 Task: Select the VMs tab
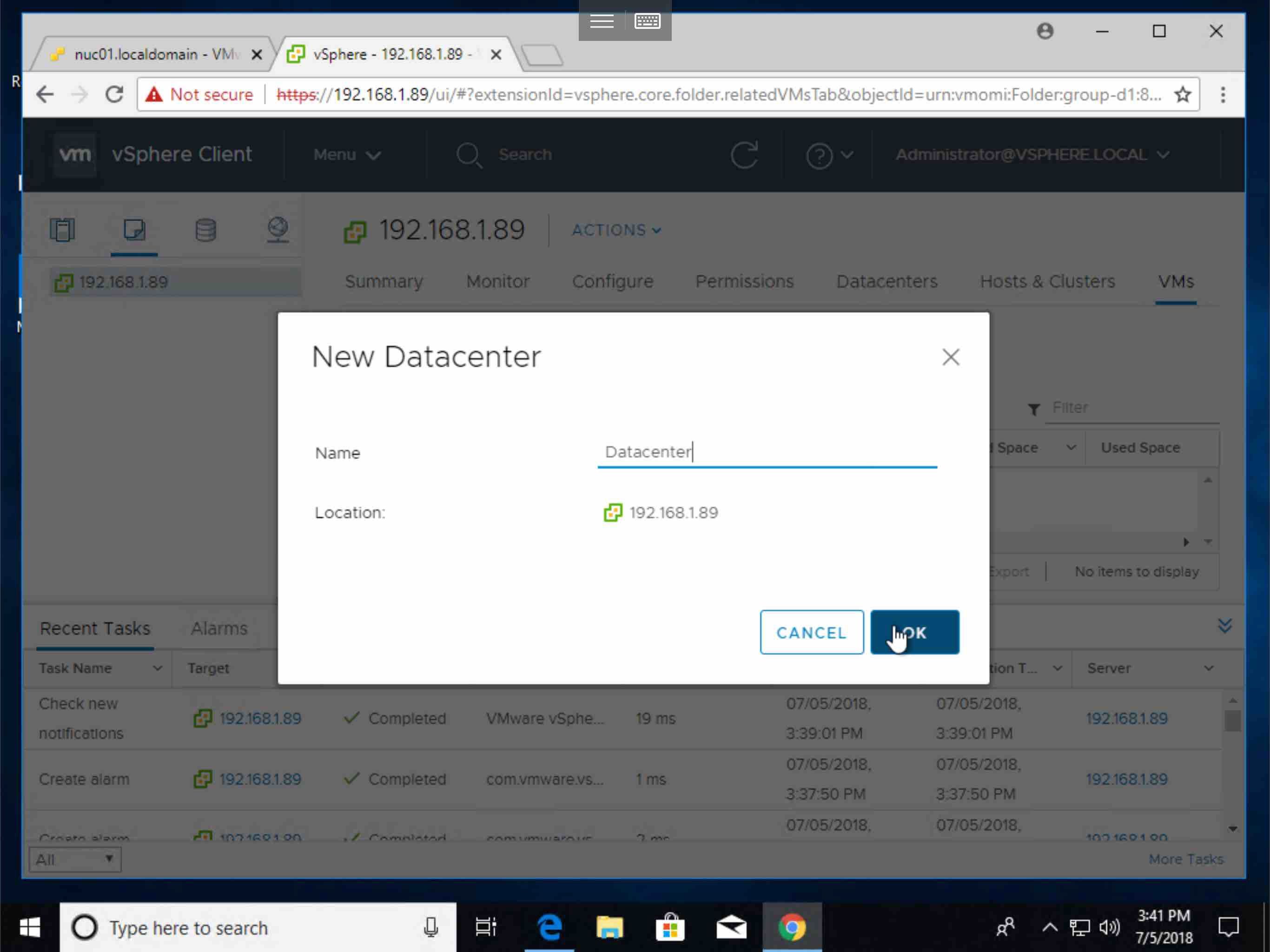point(1175,281)
